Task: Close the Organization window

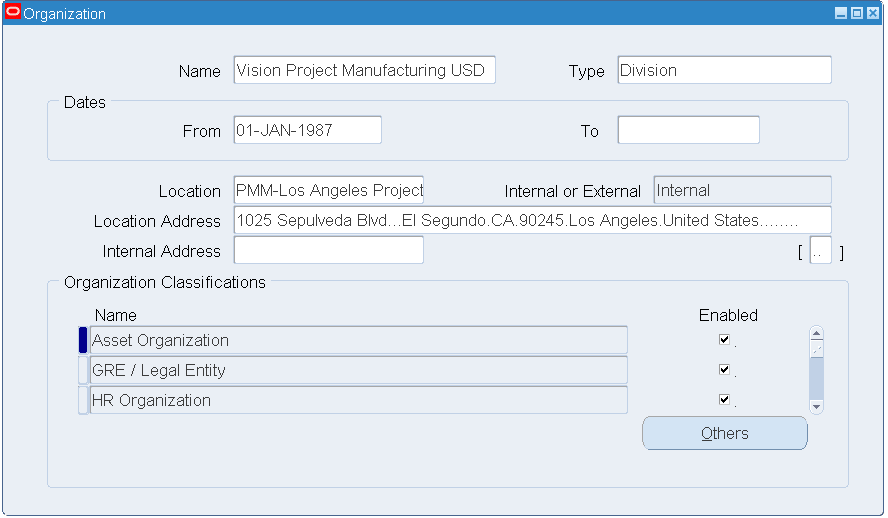Action: click(873, 13)
